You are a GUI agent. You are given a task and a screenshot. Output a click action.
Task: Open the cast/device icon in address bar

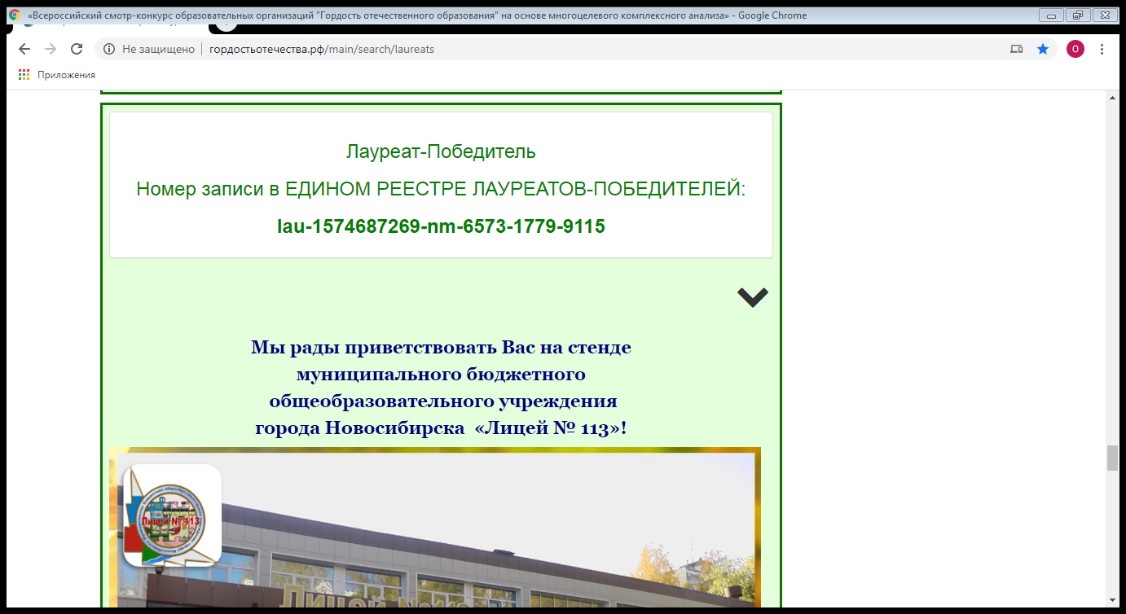[x=1017, y=49]
